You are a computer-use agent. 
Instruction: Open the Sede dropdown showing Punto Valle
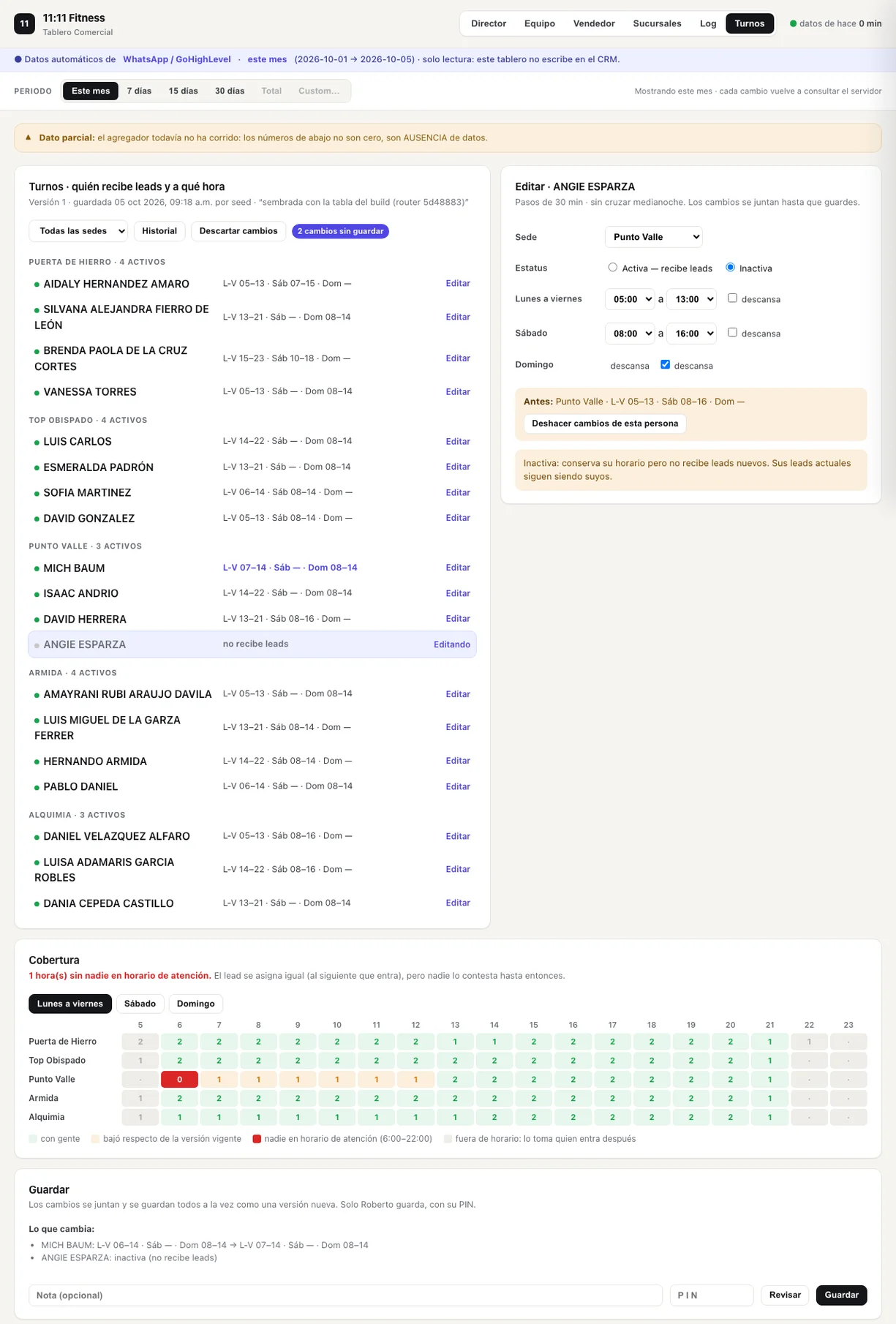pyautogui.click(x=654, y=237)
